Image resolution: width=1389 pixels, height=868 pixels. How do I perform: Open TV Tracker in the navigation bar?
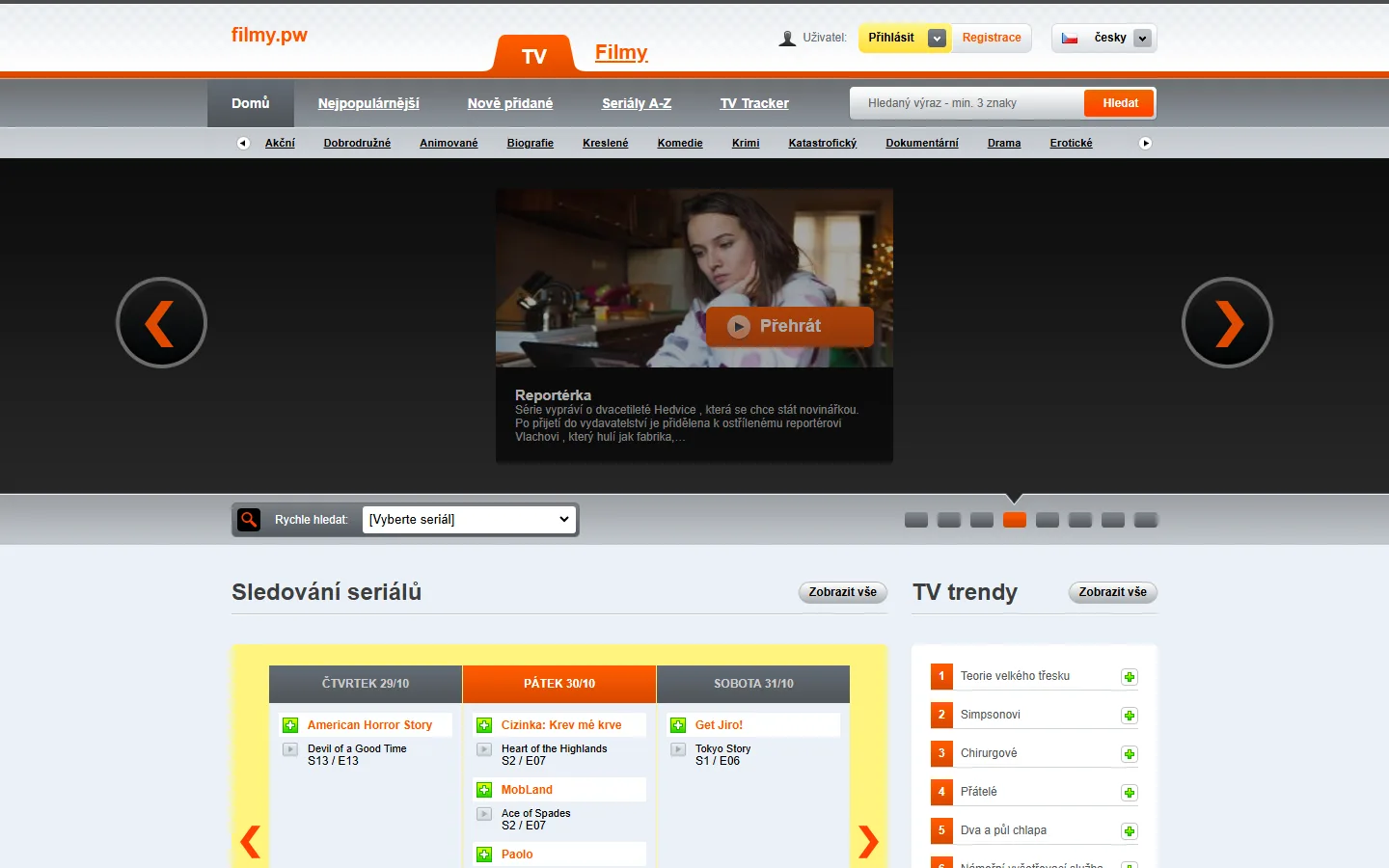click(x=754, y=103)
